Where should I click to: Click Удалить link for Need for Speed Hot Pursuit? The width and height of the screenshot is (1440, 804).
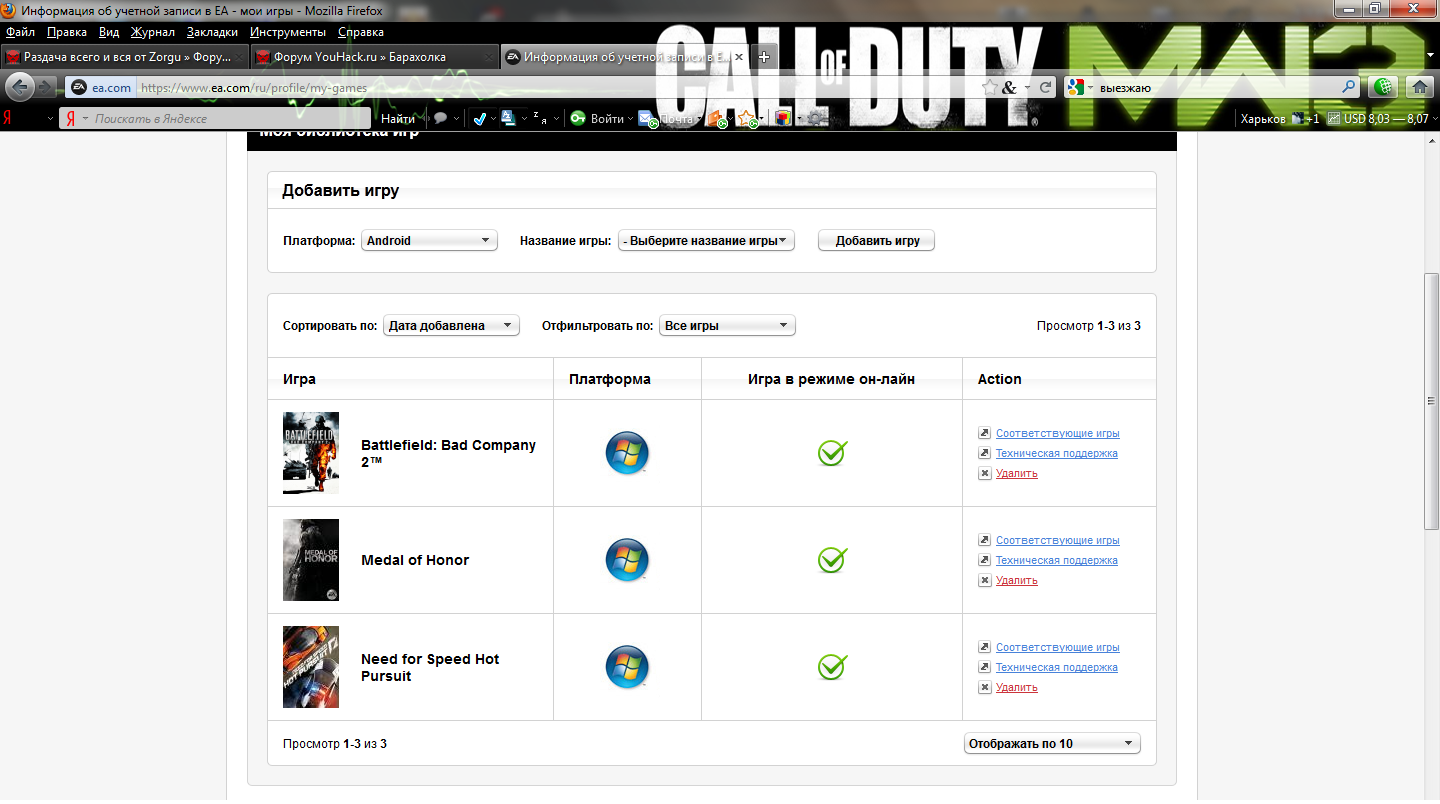pyautogui.click(x=1016, y=687)
